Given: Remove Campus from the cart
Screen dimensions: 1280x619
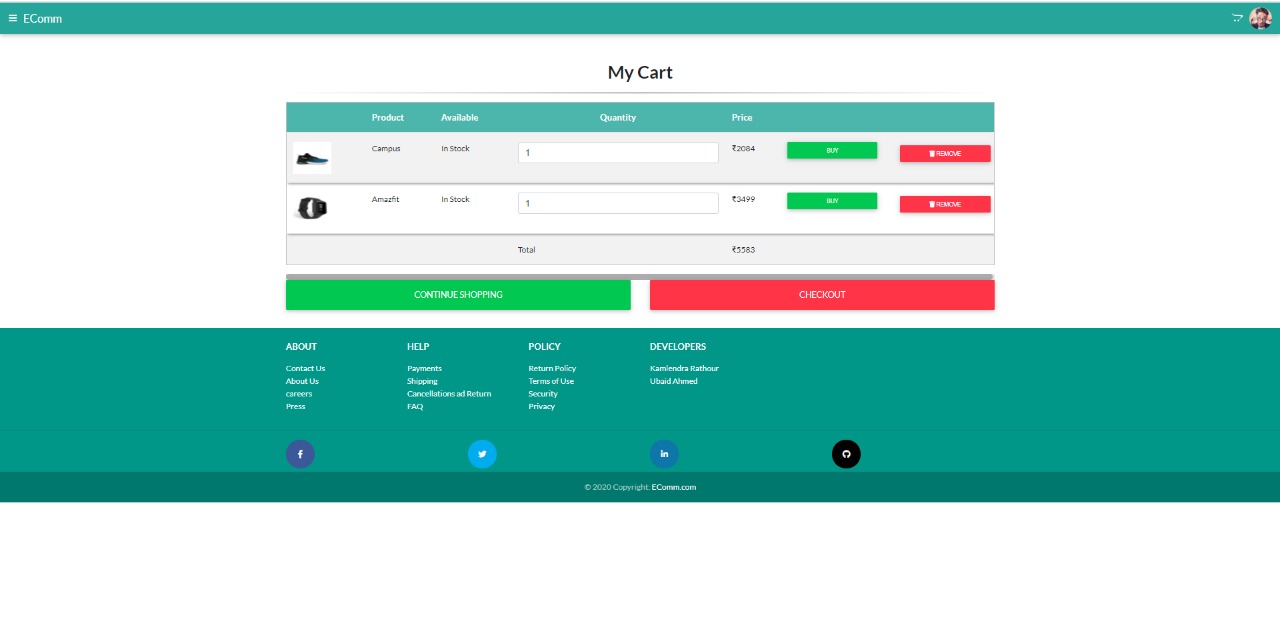Looking at the screenshot, I should (945, 154).
